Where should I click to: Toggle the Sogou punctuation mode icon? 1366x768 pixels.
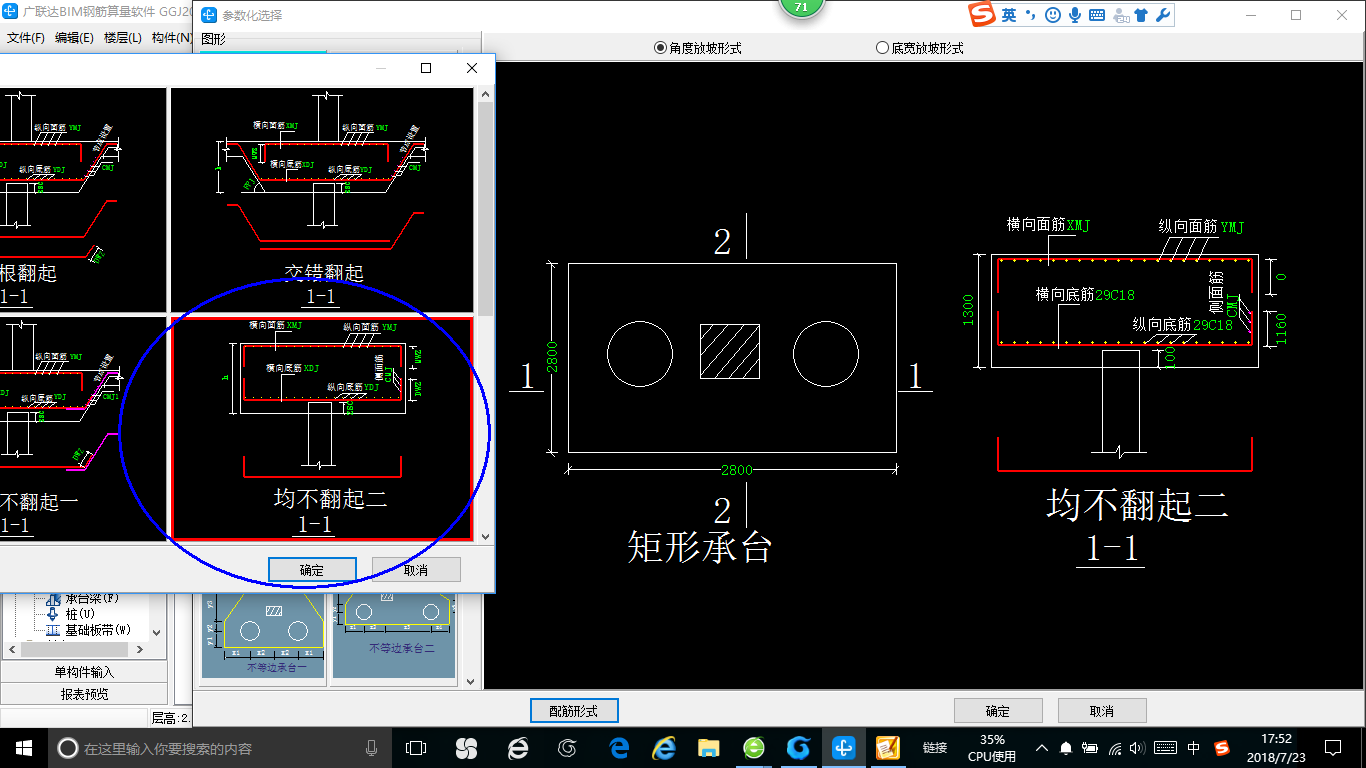pos(1031,15)
